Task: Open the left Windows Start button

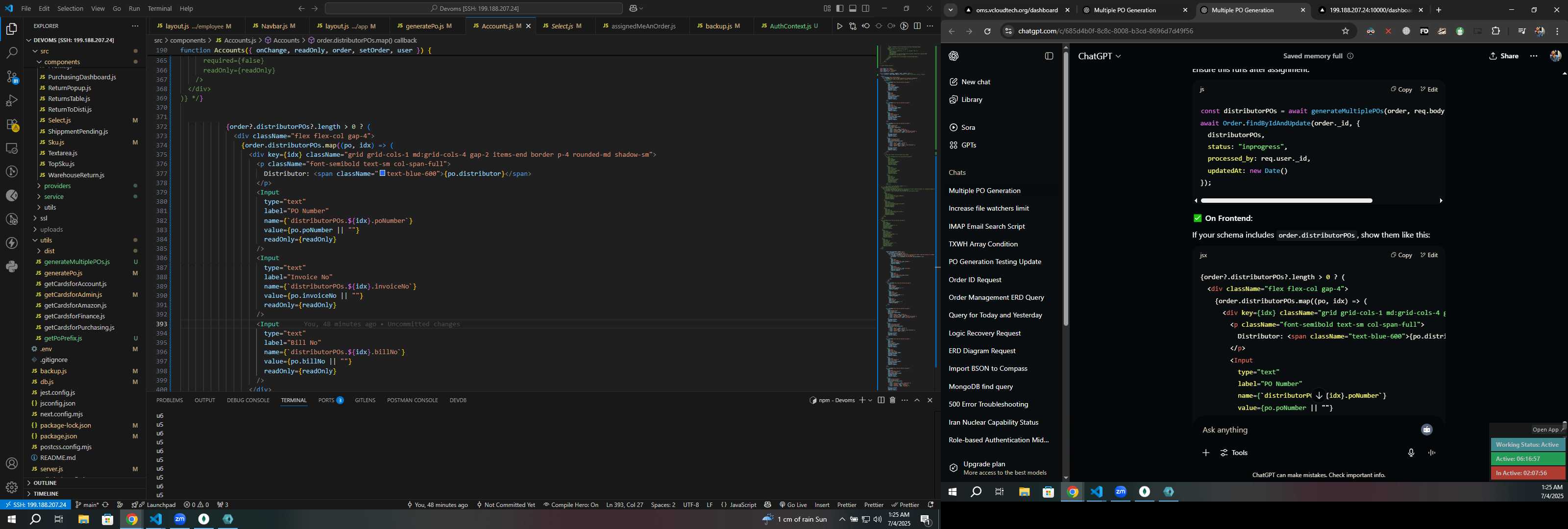Action: tap(11, 519)
